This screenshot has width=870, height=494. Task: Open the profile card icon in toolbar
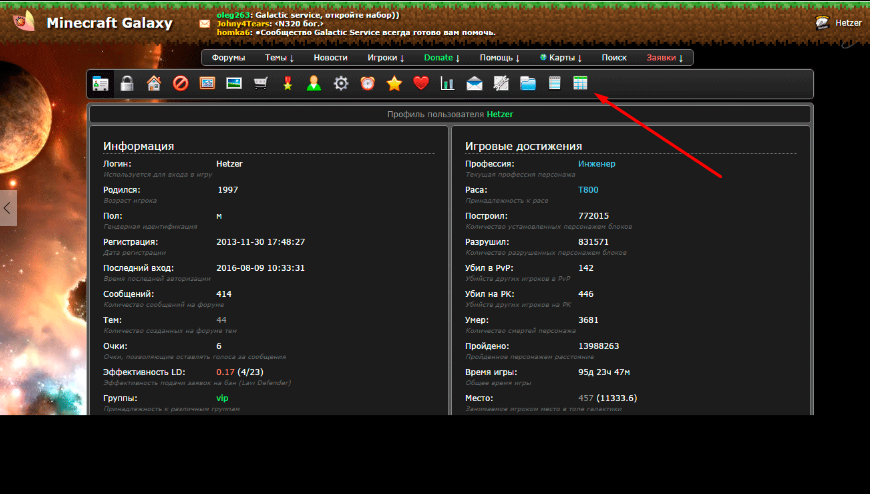pos(100,84)
